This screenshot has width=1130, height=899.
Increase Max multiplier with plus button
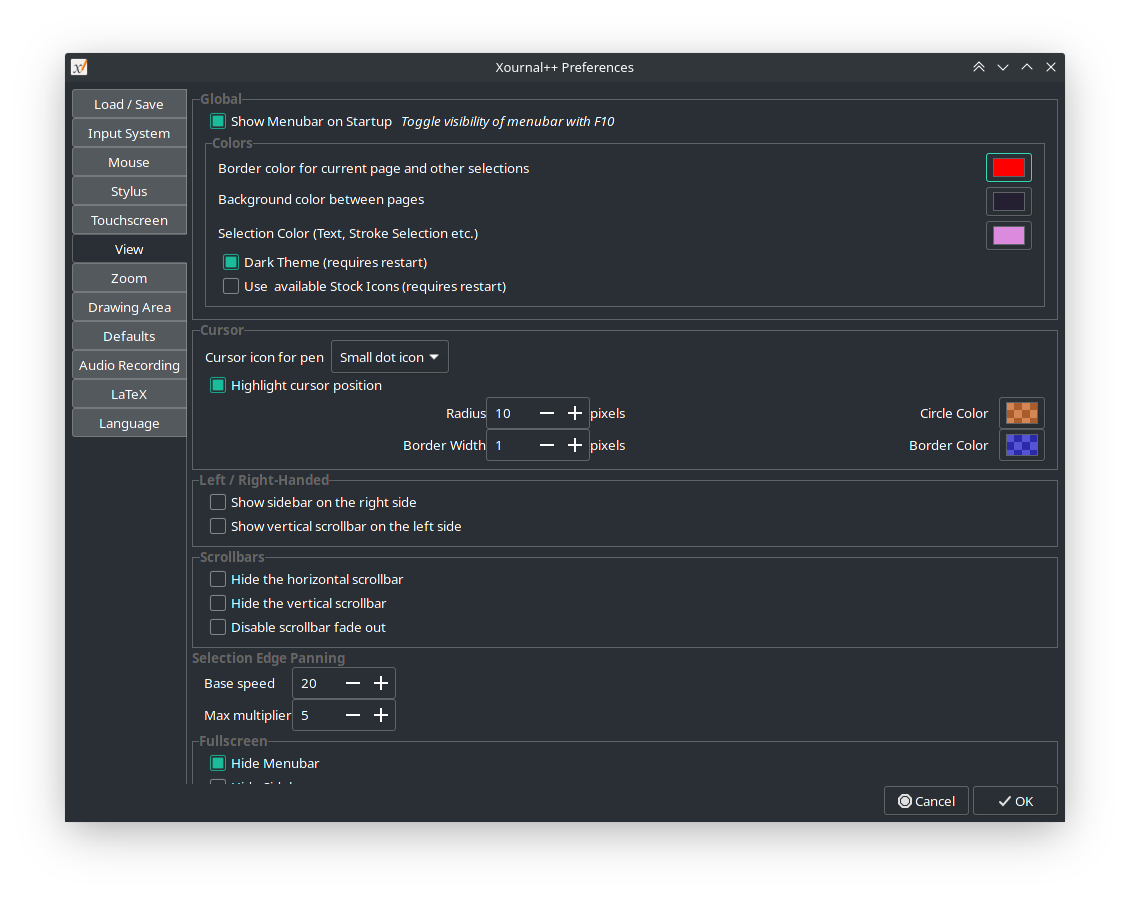click(381, 715)
